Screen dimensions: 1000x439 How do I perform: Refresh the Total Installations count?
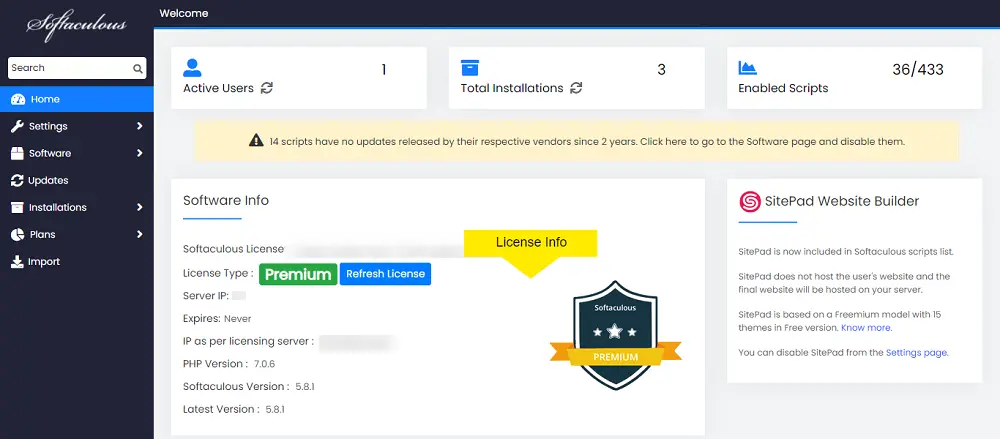576,88
